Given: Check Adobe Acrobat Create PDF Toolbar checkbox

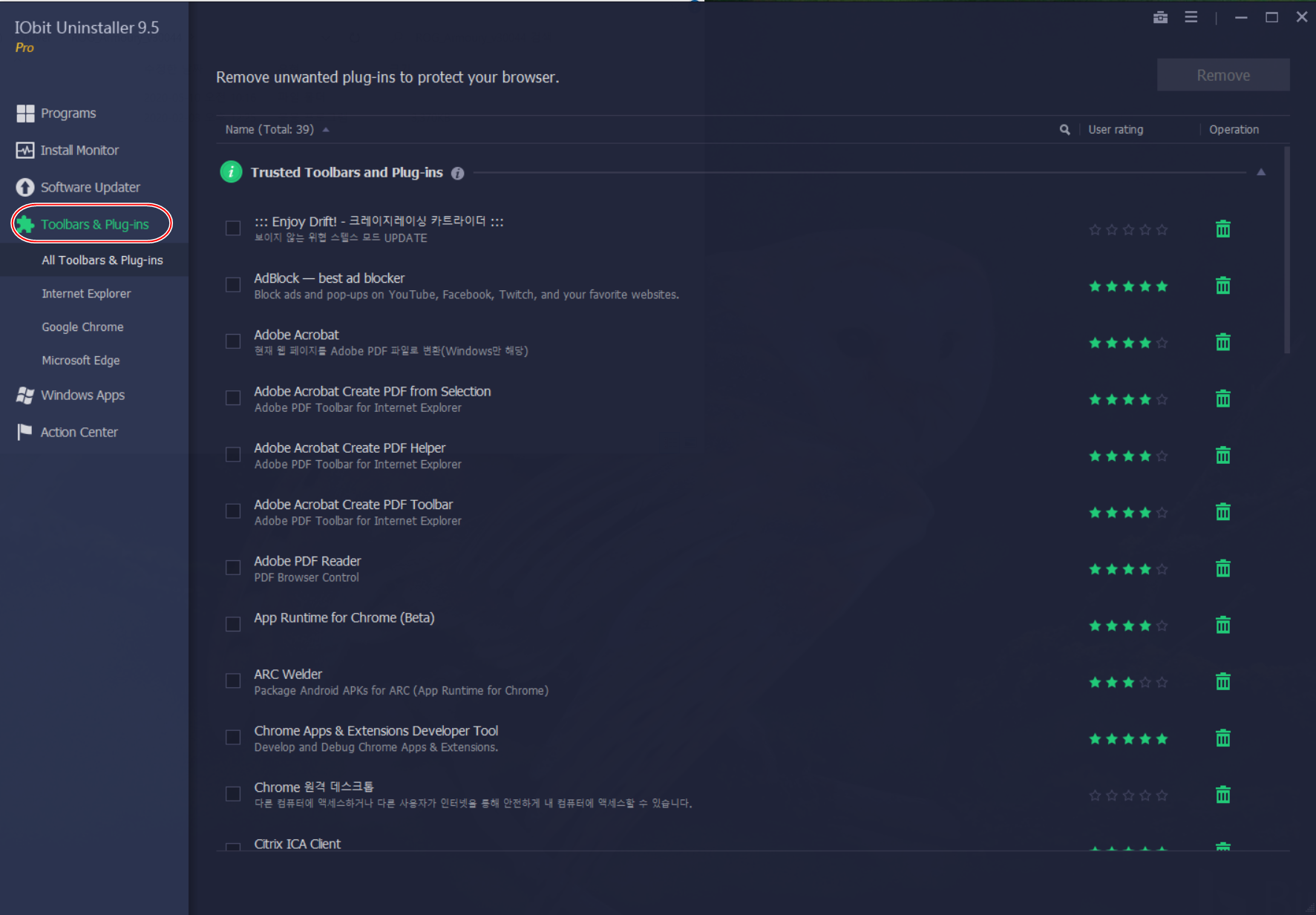Looking at the screenshot, I should point(233,511).
